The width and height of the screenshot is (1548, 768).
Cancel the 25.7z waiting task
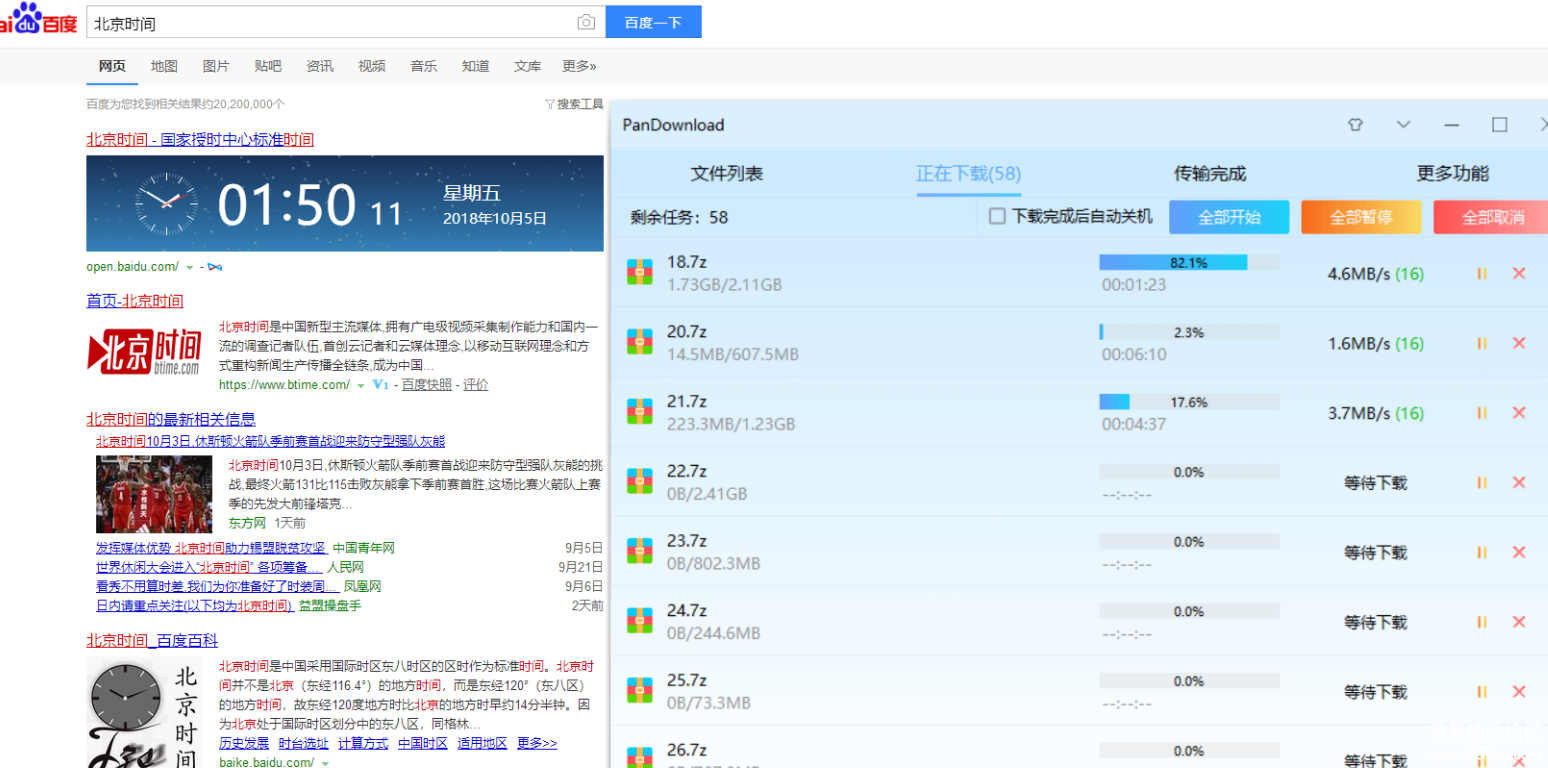pyautogui.click(x=1519, y=692)
